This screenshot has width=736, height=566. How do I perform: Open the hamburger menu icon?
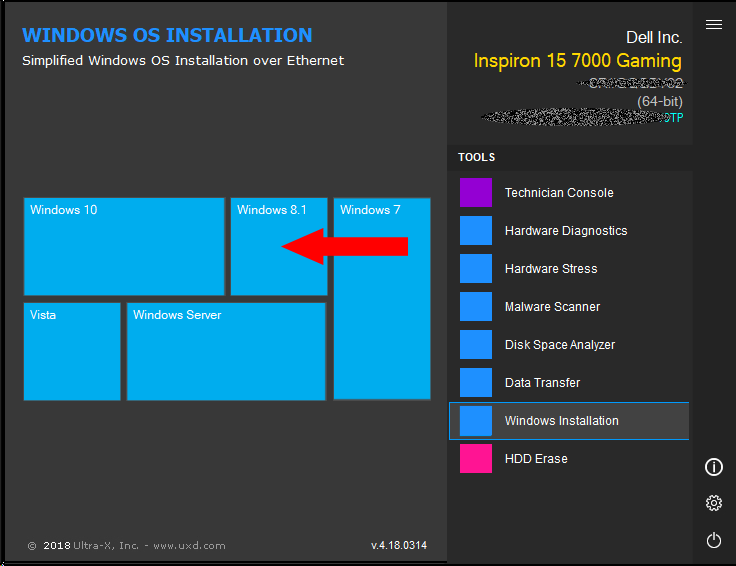(x=713, y=25)
